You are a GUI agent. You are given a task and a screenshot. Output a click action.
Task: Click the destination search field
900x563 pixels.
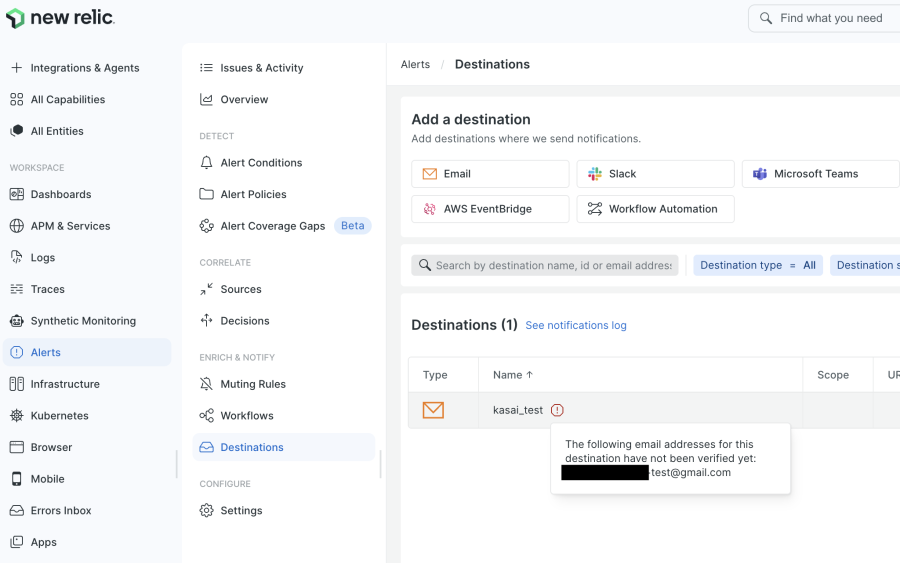(x=545, y=265)
